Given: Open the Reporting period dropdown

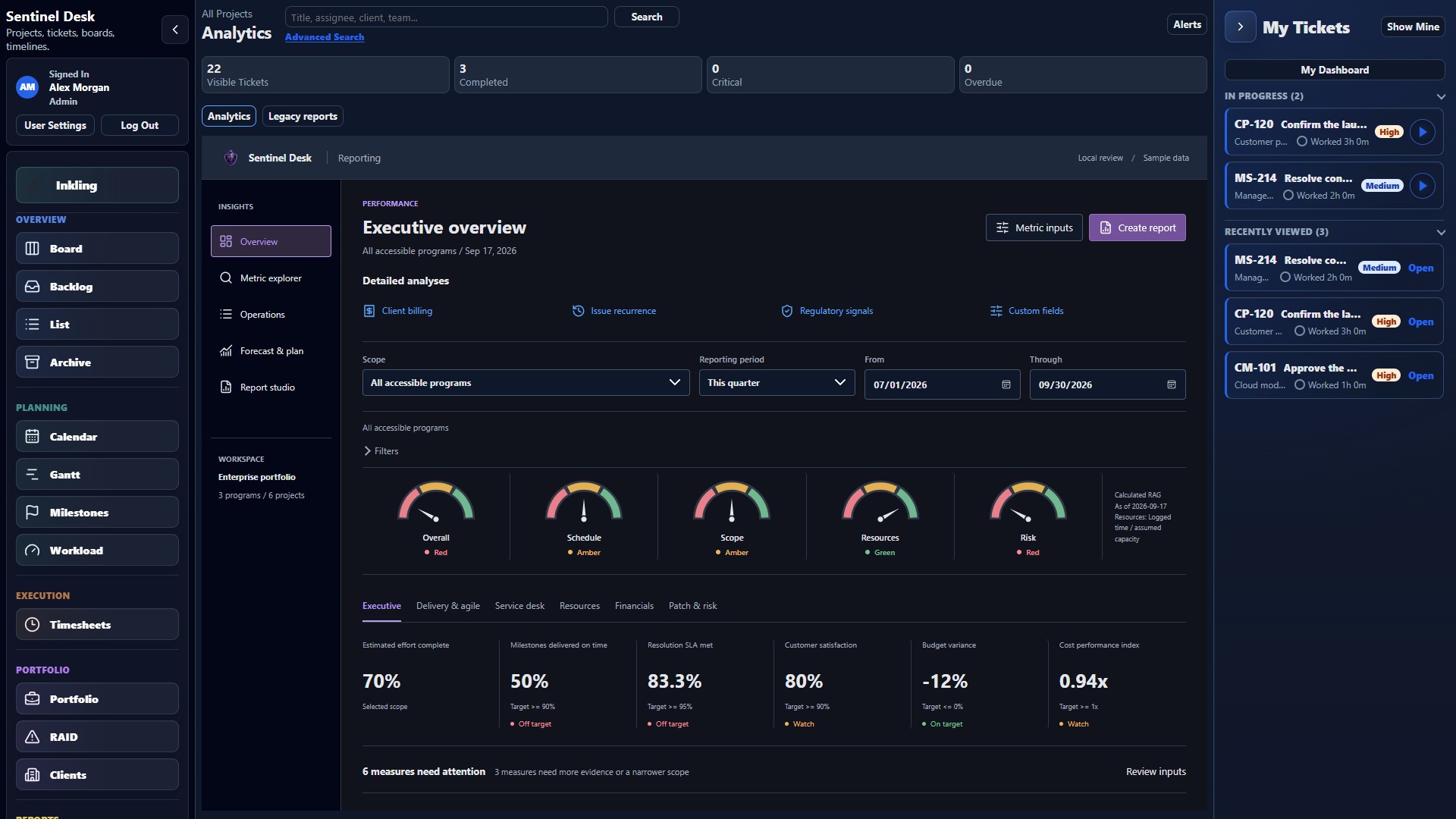Looking at the screenshot, I should 777,383.
